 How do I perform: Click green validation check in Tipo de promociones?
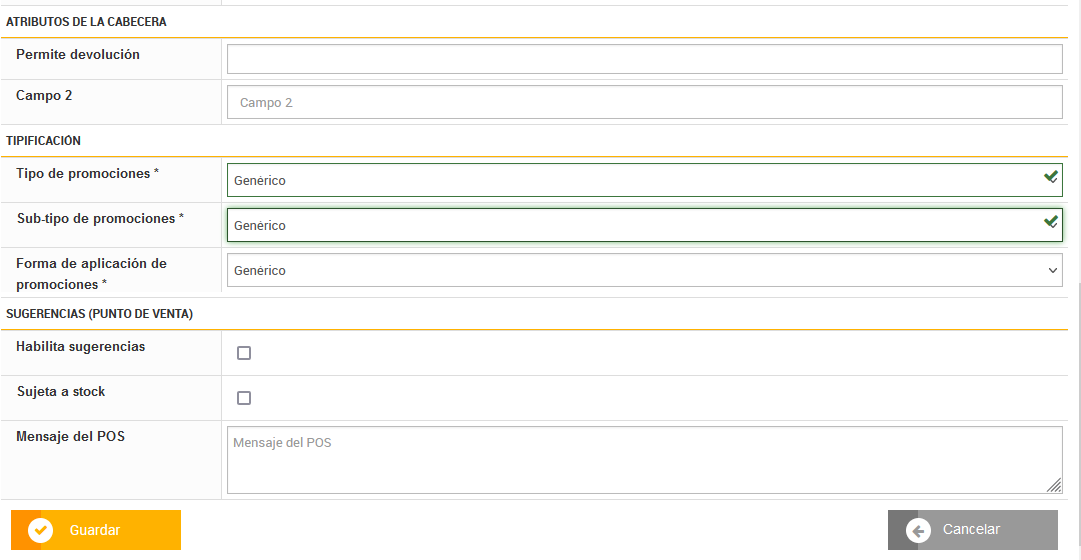coord(1051,177)
